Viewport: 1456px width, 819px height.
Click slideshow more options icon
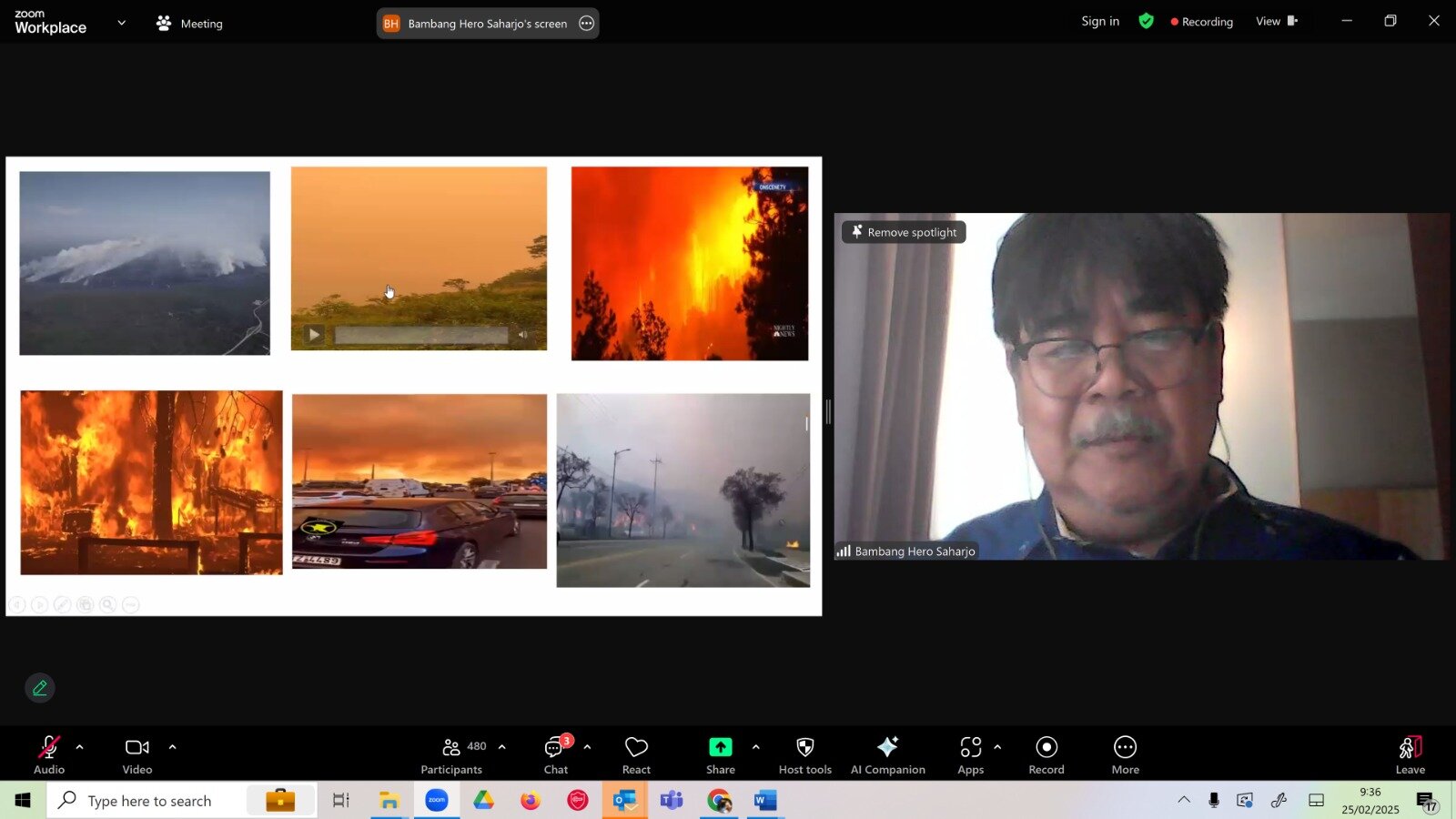coord(131,604)
